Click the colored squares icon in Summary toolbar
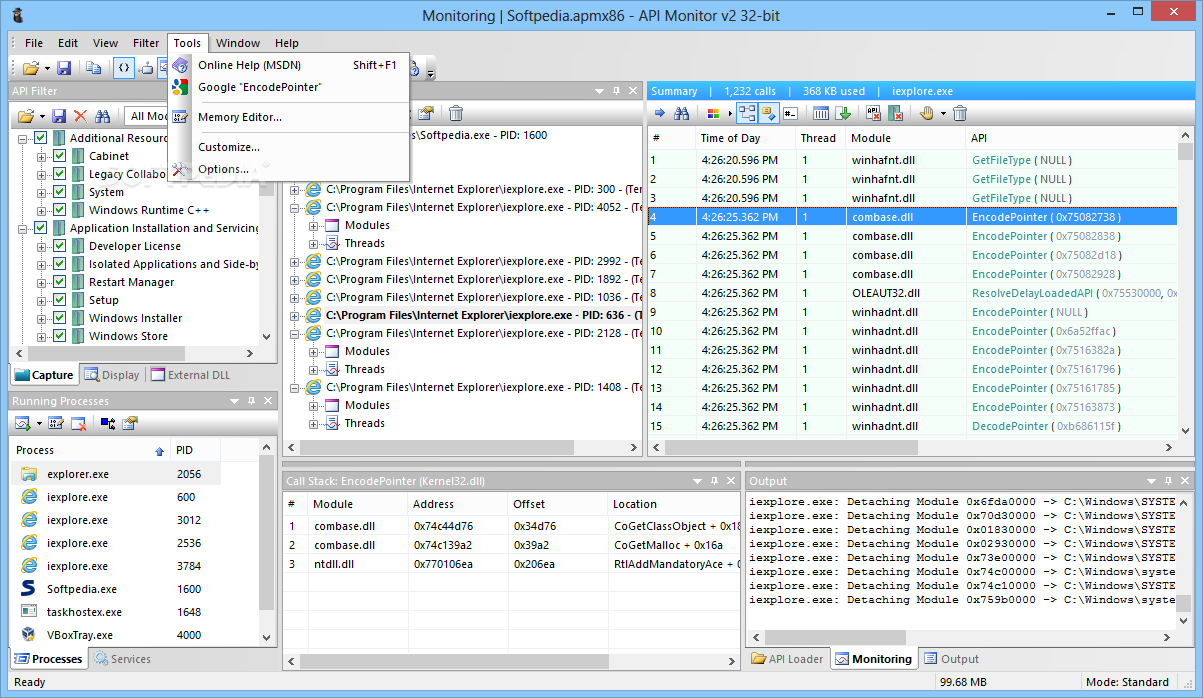This screenshot has height=698, width=1203. [713, 113]
